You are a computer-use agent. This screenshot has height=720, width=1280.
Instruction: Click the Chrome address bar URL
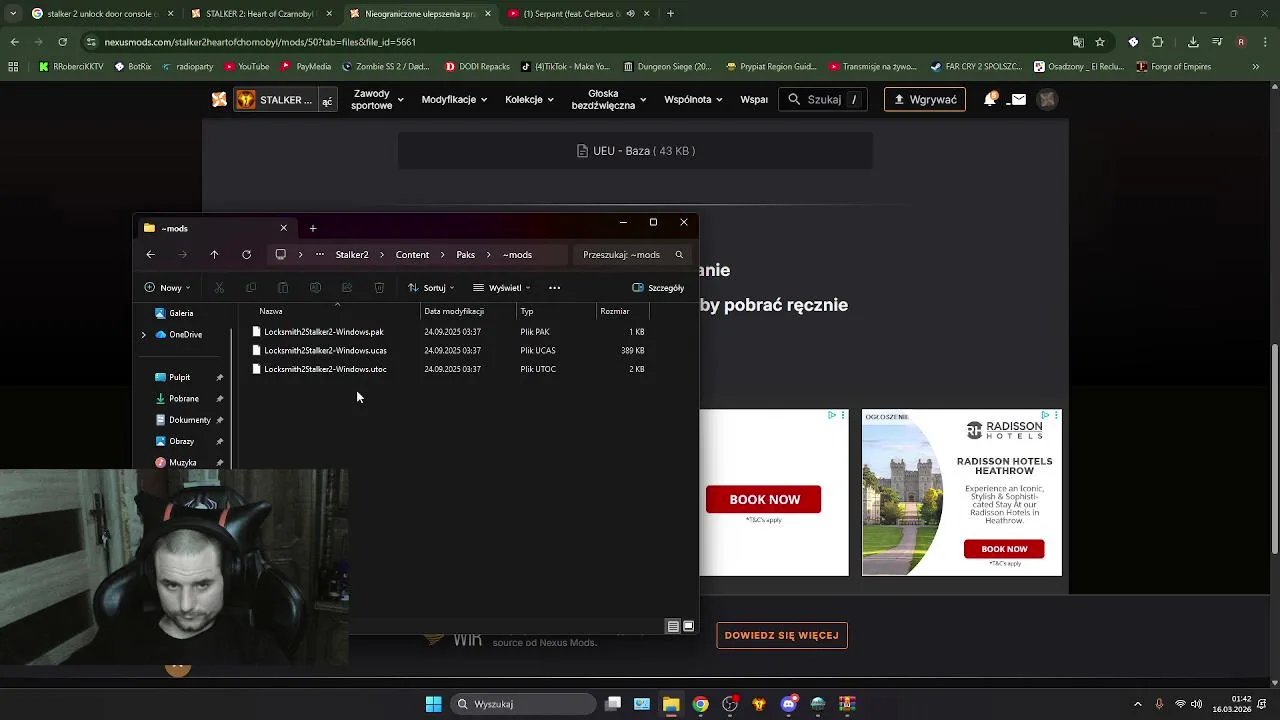[260, 42]
